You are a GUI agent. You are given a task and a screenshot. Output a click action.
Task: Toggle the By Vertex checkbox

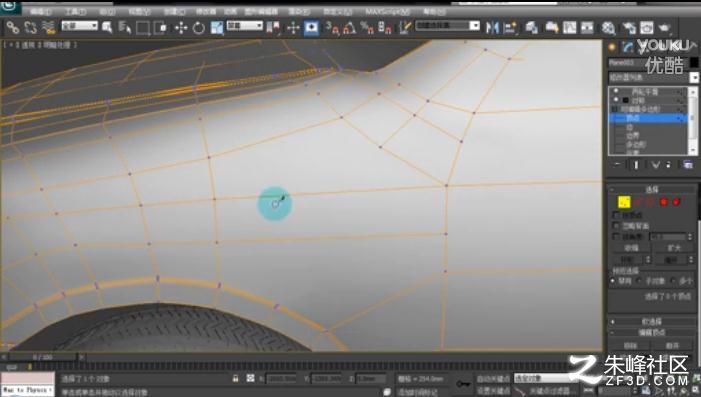[616, 215]
